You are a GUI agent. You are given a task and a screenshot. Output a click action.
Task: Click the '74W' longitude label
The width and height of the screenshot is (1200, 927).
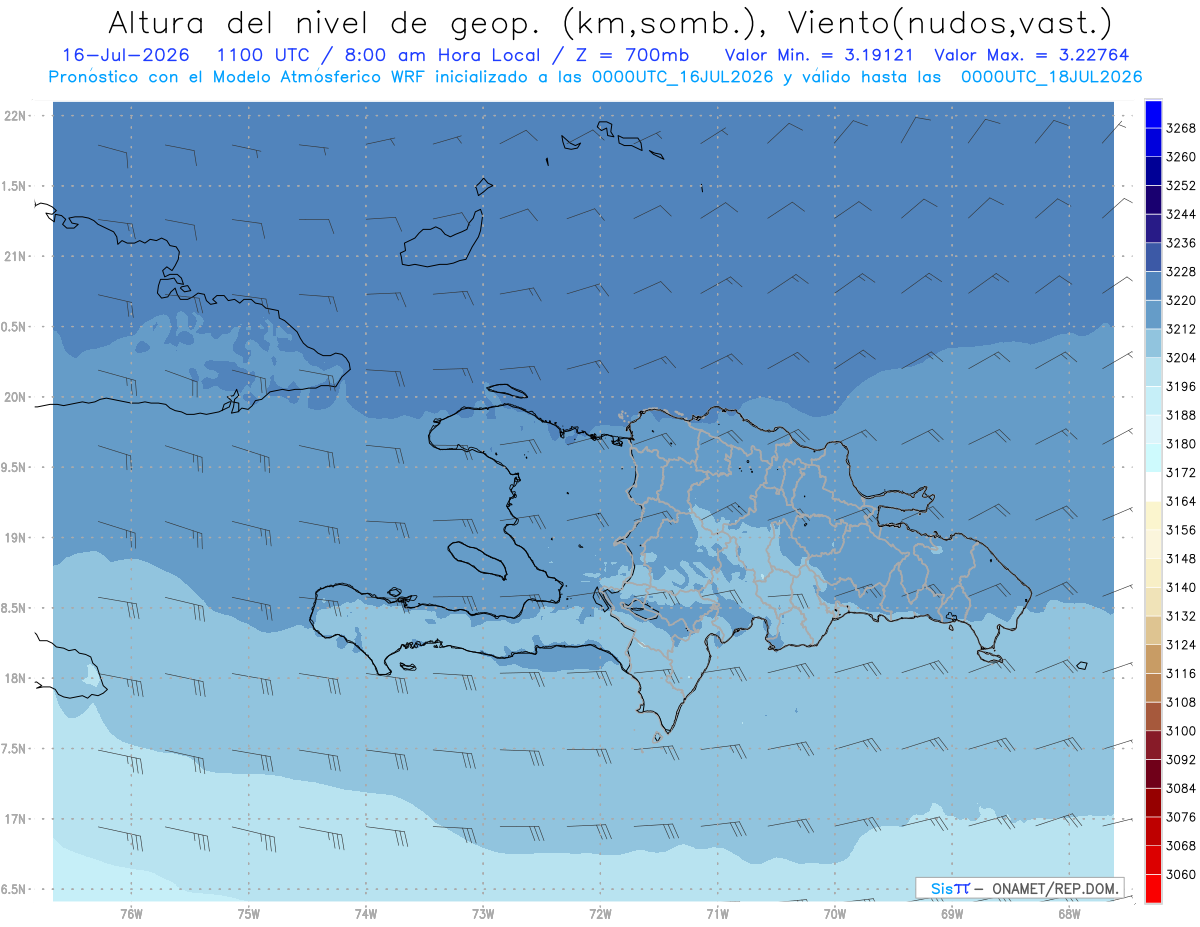pyautogui.click(x=366, y=915)
